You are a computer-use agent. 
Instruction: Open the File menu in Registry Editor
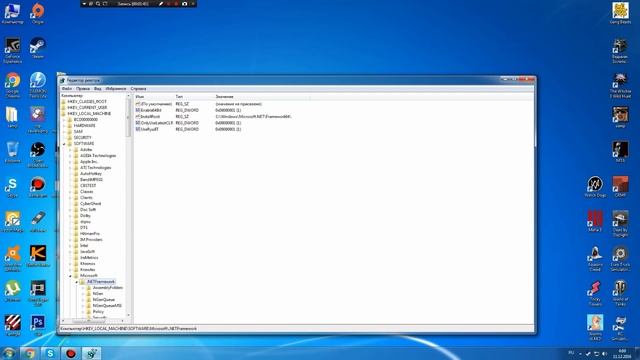tap(67, 89)
